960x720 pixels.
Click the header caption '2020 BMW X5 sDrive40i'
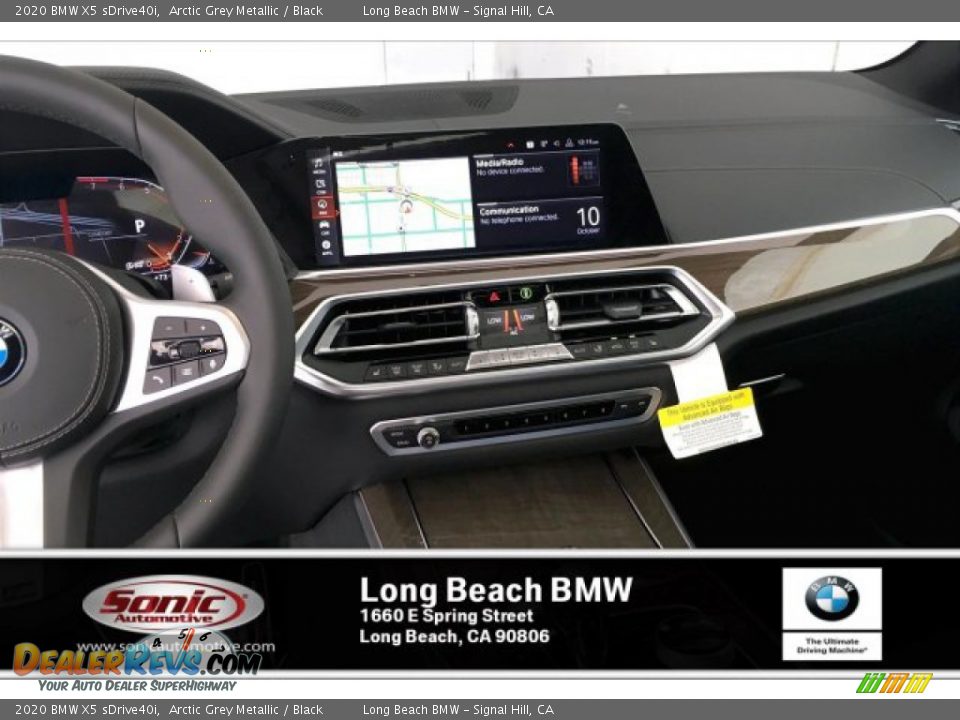[x=86, y=10]
